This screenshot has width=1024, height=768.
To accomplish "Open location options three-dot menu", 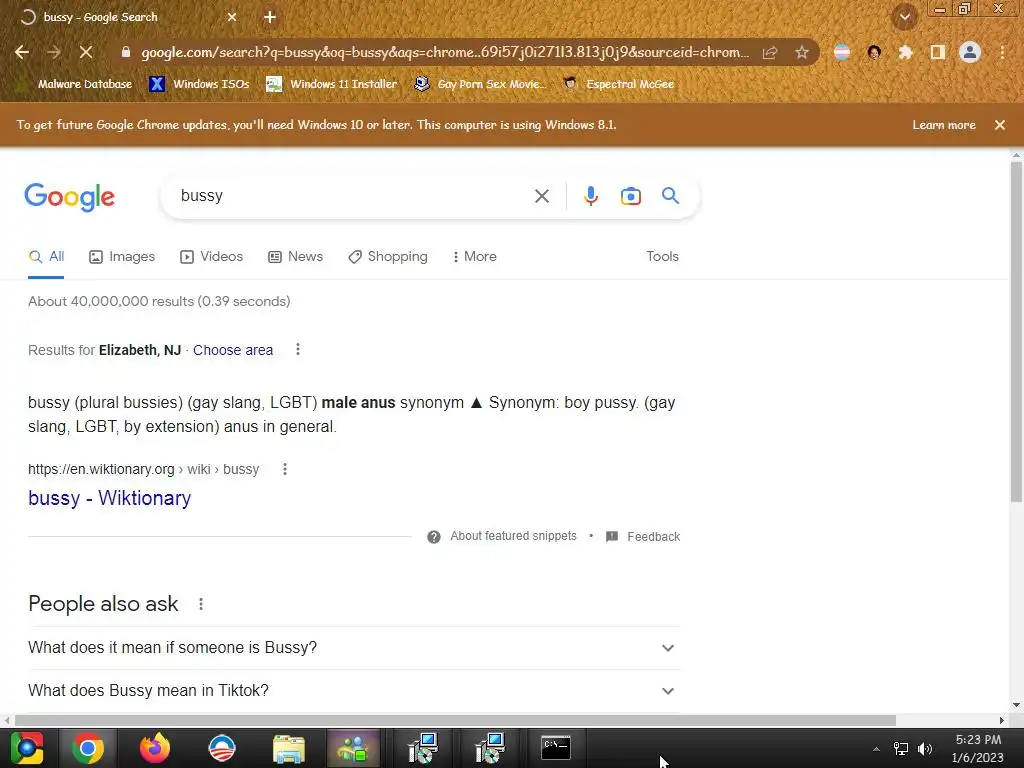I will 298,349.
